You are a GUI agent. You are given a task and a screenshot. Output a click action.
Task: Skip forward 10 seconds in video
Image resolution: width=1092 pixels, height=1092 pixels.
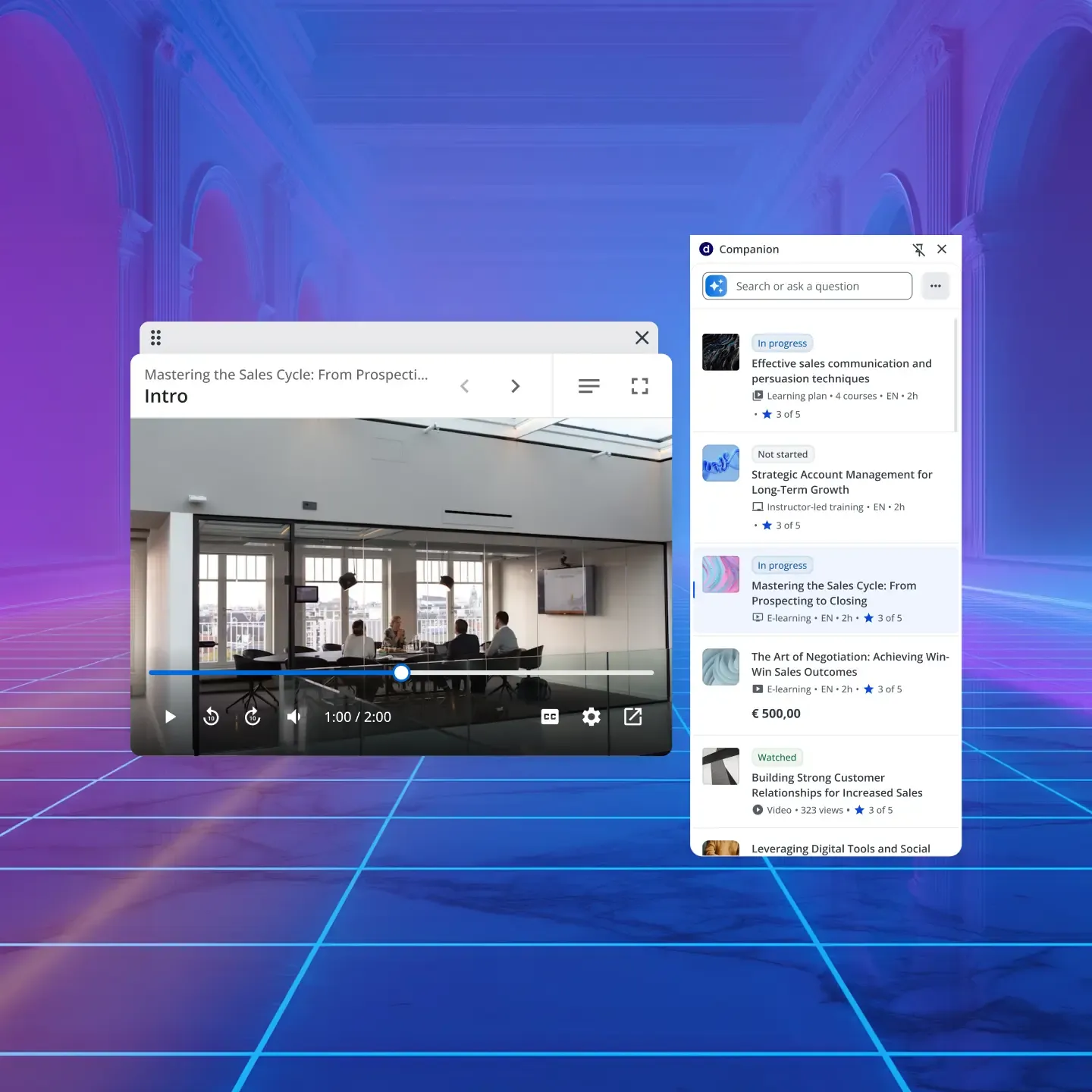pos(253,717)
